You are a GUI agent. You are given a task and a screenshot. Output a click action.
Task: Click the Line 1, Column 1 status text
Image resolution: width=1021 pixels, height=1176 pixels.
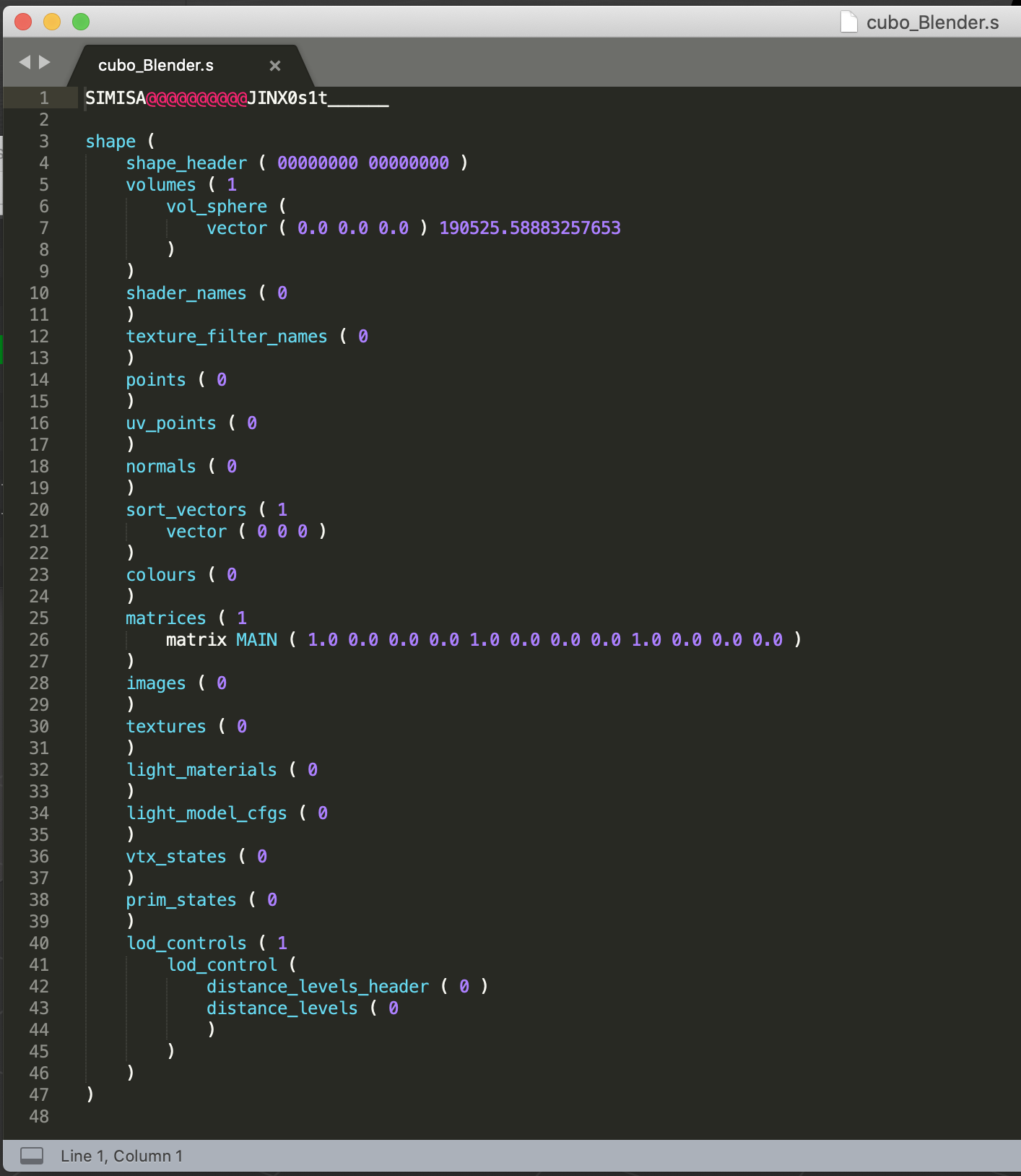[121, 1156]
